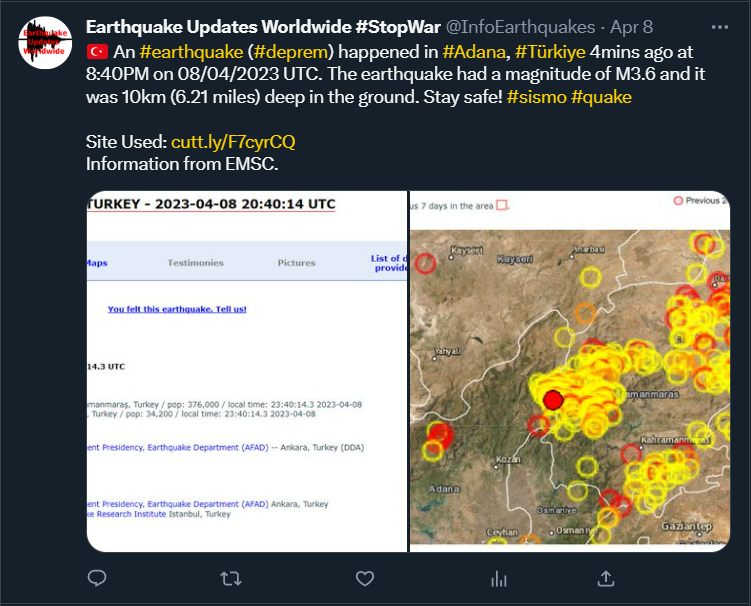Viewport: 751px width, 606px height.
Task: Click the Apr 8 tweet timestamp
Action: tap(630, 27)
